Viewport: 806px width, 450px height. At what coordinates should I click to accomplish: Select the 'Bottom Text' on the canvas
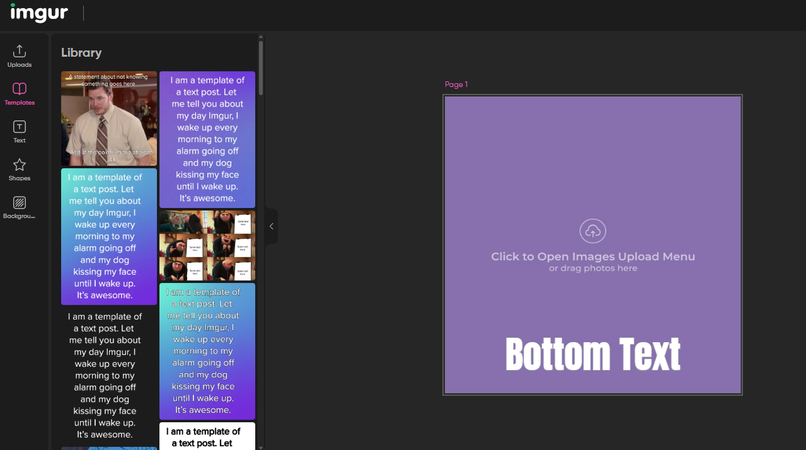(x=593, y=354)
